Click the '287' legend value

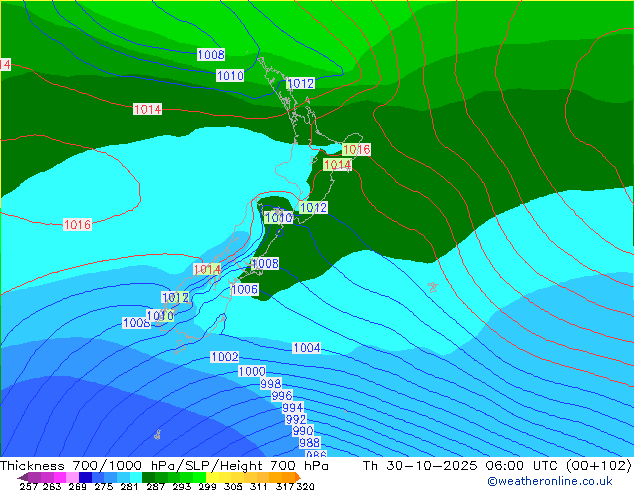155,486
